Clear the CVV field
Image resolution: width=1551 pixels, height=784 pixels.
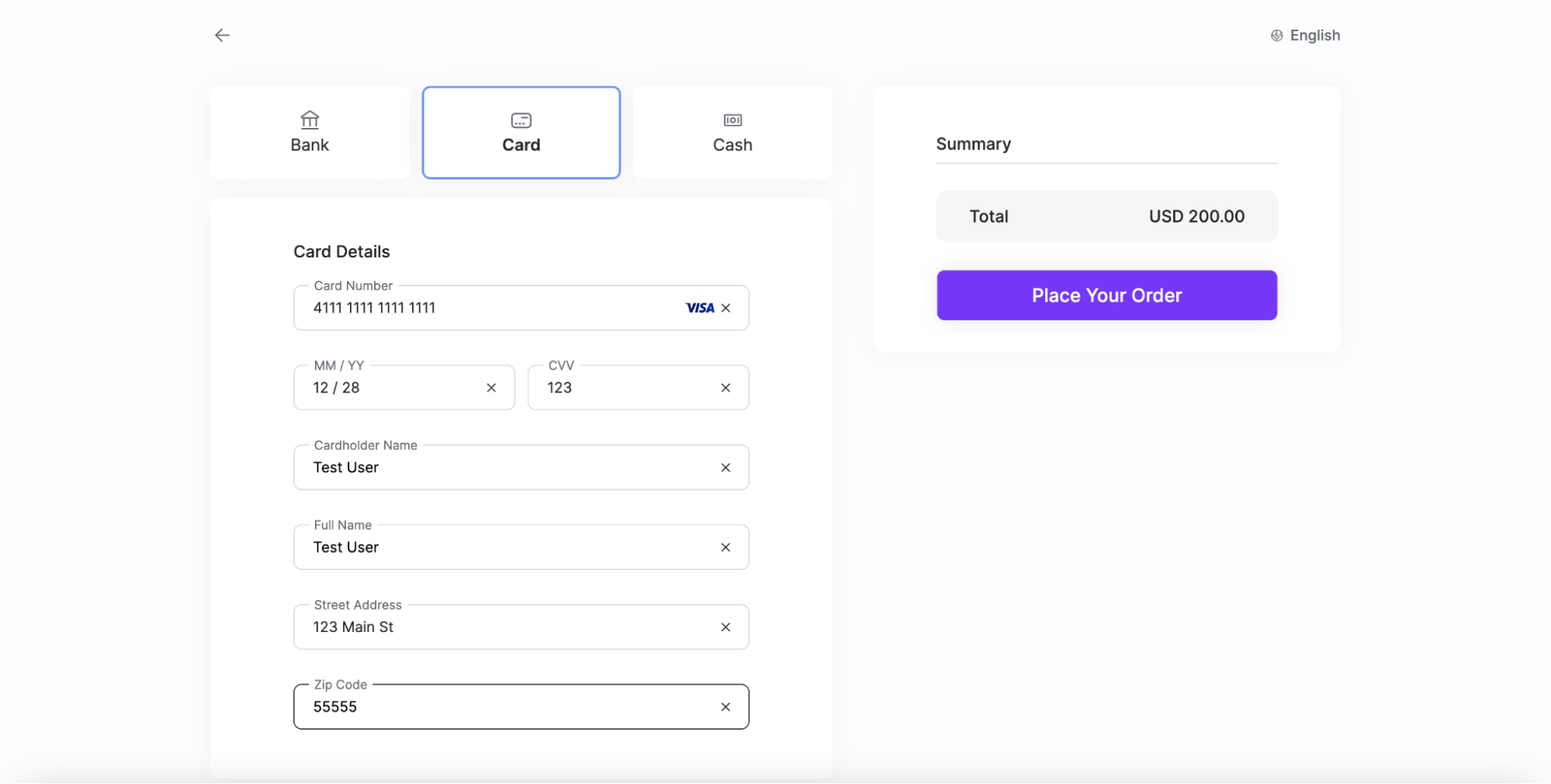[x=726, y=388]
